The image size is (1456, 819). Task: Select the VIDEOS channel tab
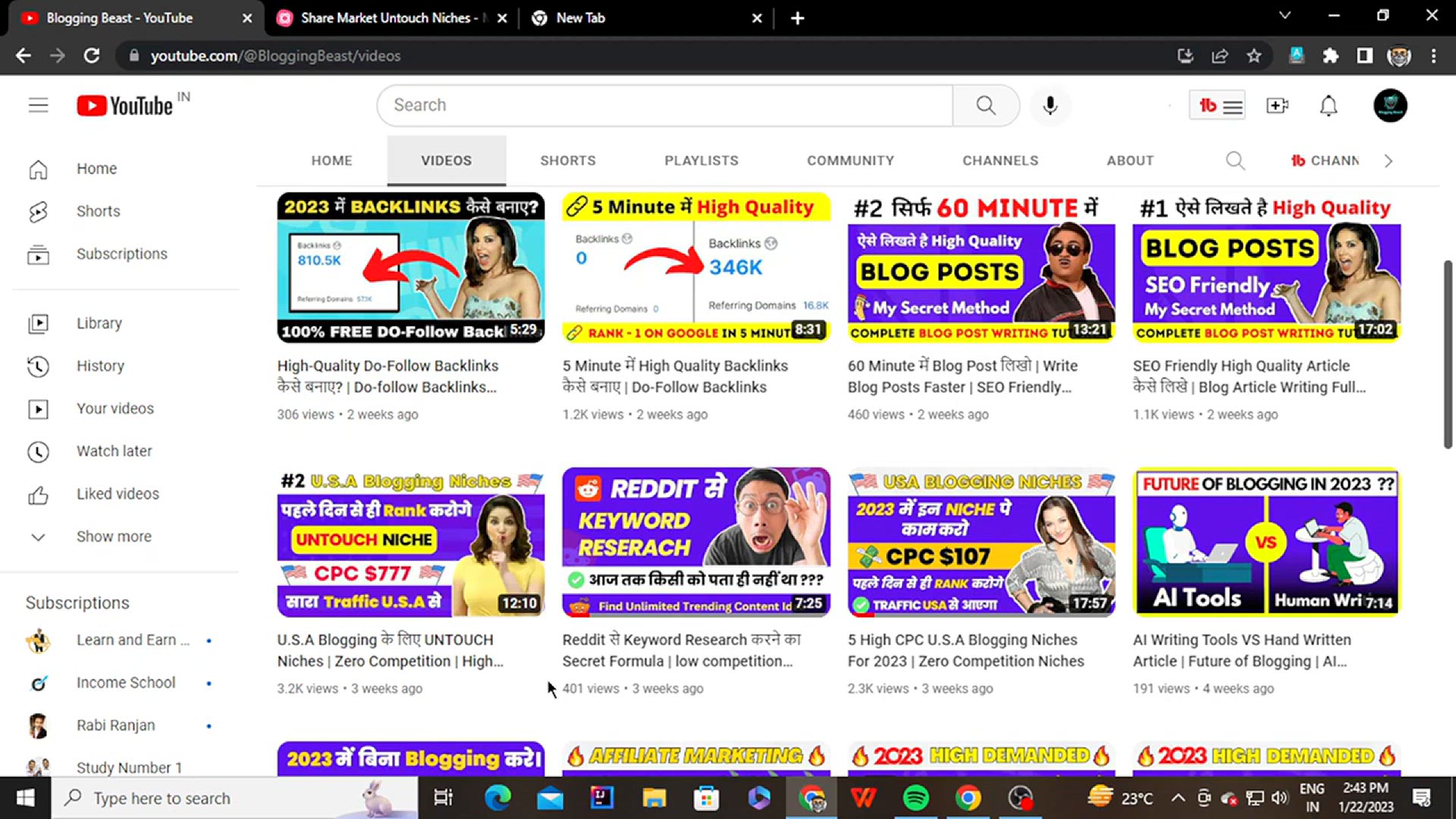pyautogui.click(x=447, y=161)
